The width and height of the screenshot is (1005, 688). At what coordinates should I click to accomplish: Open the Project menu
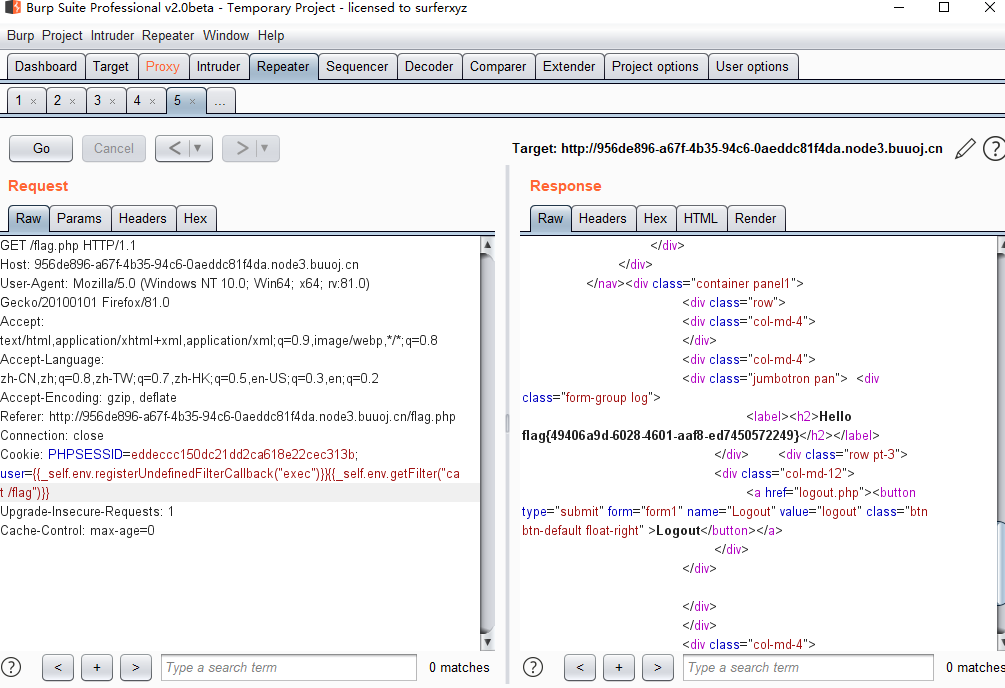62,36
